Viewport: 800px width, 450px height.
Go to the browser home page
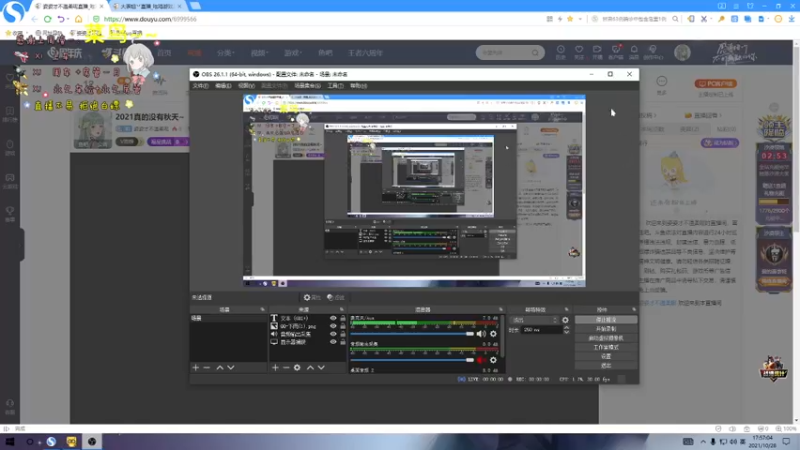pyautogui.click(x=79, y=19)
